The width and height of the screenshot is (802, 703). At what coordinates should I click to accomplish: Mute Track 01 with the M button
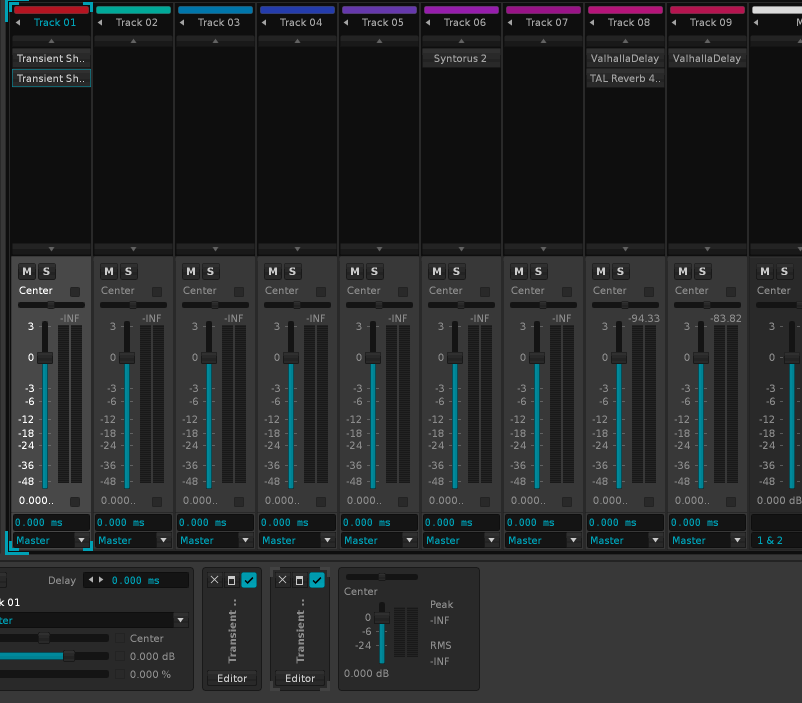[x=27, y=271]
